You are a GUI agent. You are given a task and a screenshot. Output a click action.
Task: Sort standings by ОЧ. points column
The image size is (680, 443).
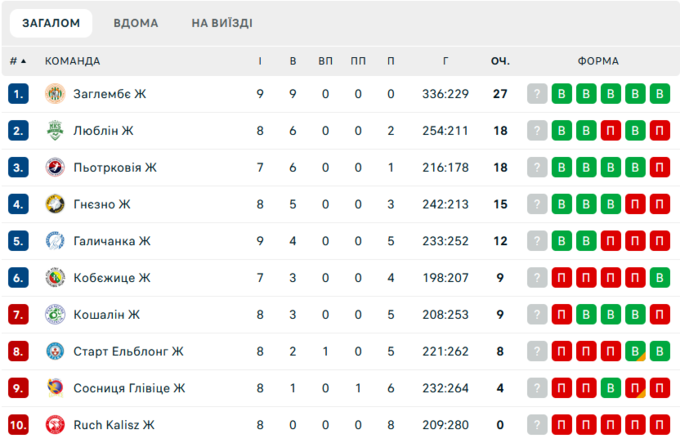[500, 61]
